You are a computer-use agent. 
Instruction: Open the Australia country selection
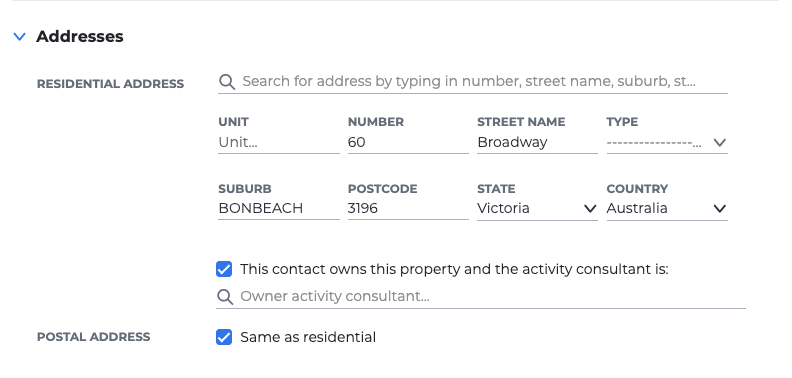point(667,209)
